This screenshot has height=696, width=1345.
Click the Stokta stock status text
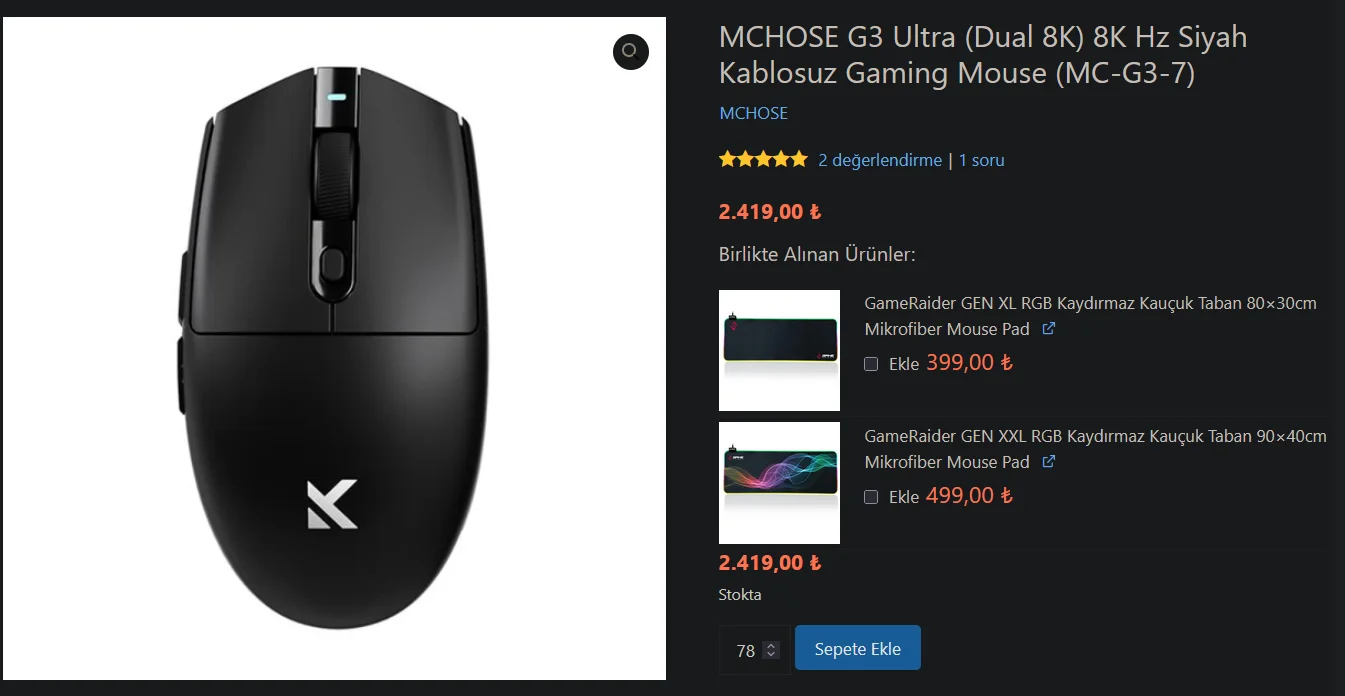(740, 594)
